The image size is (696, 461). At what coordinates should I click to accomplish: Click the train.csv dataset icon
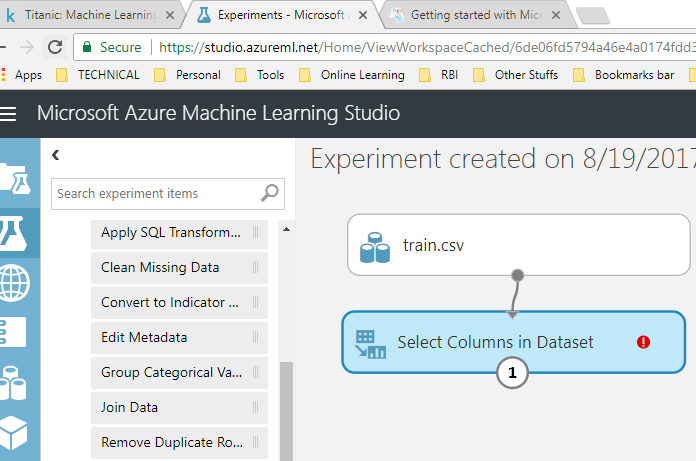pos(375,245)
